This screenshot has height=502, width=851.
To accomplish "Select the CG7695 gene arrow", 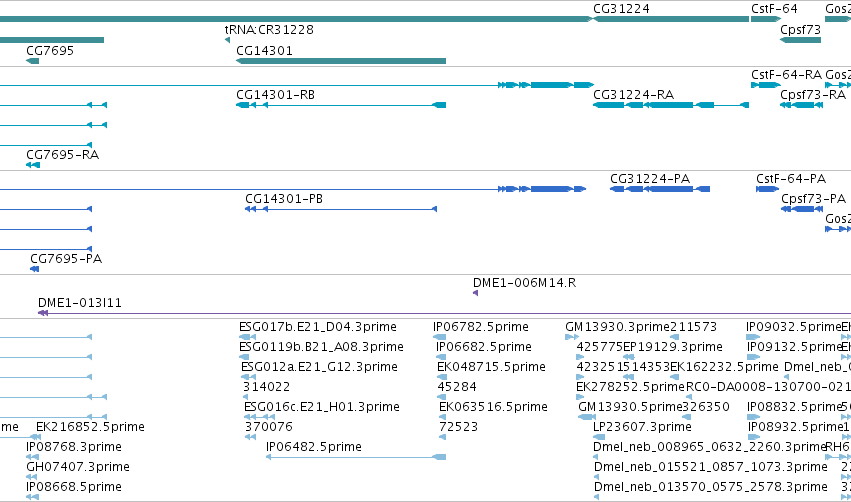I will [x=33, y=61].
